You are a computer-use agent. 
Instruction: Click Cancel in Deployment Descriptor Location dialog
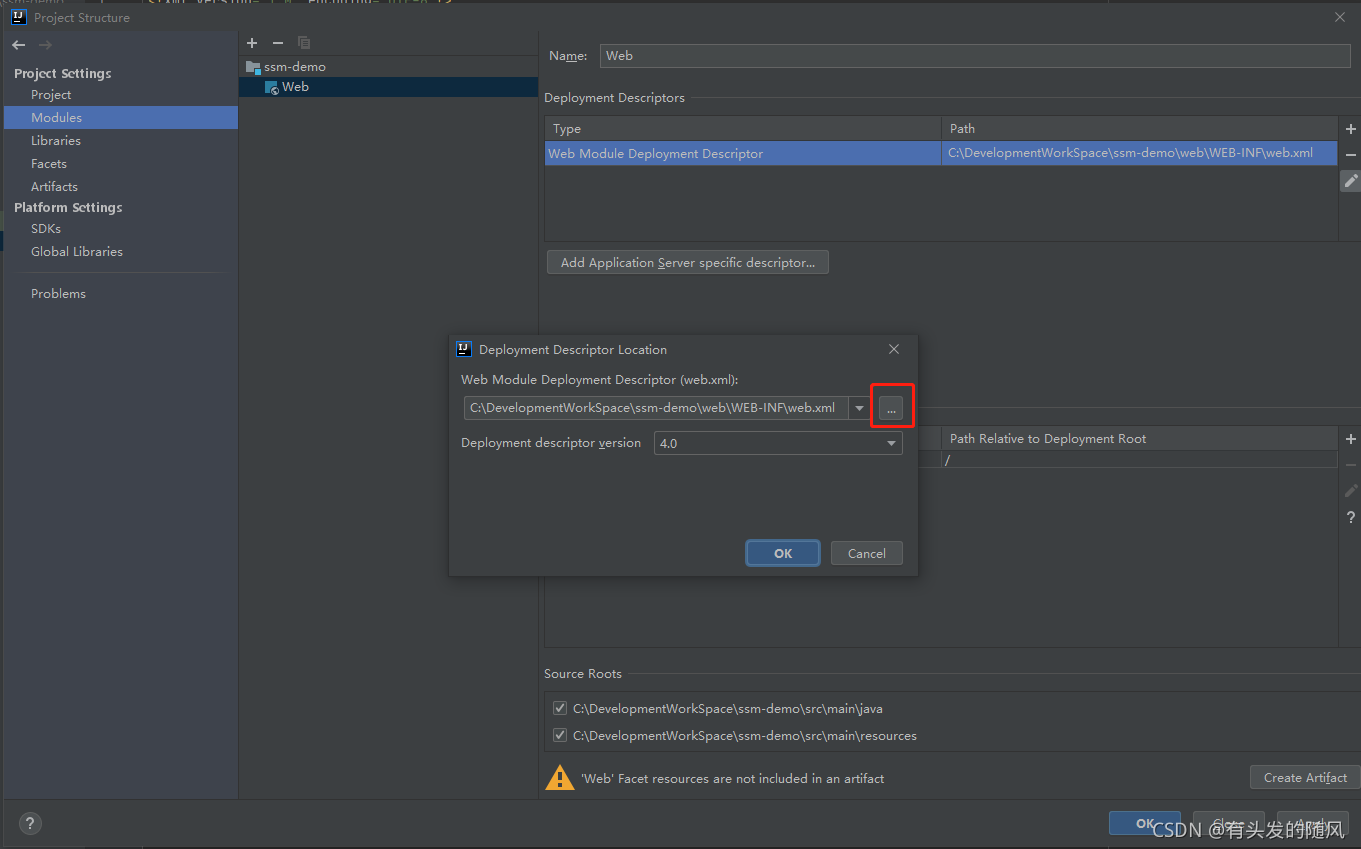tap(867, 553)
